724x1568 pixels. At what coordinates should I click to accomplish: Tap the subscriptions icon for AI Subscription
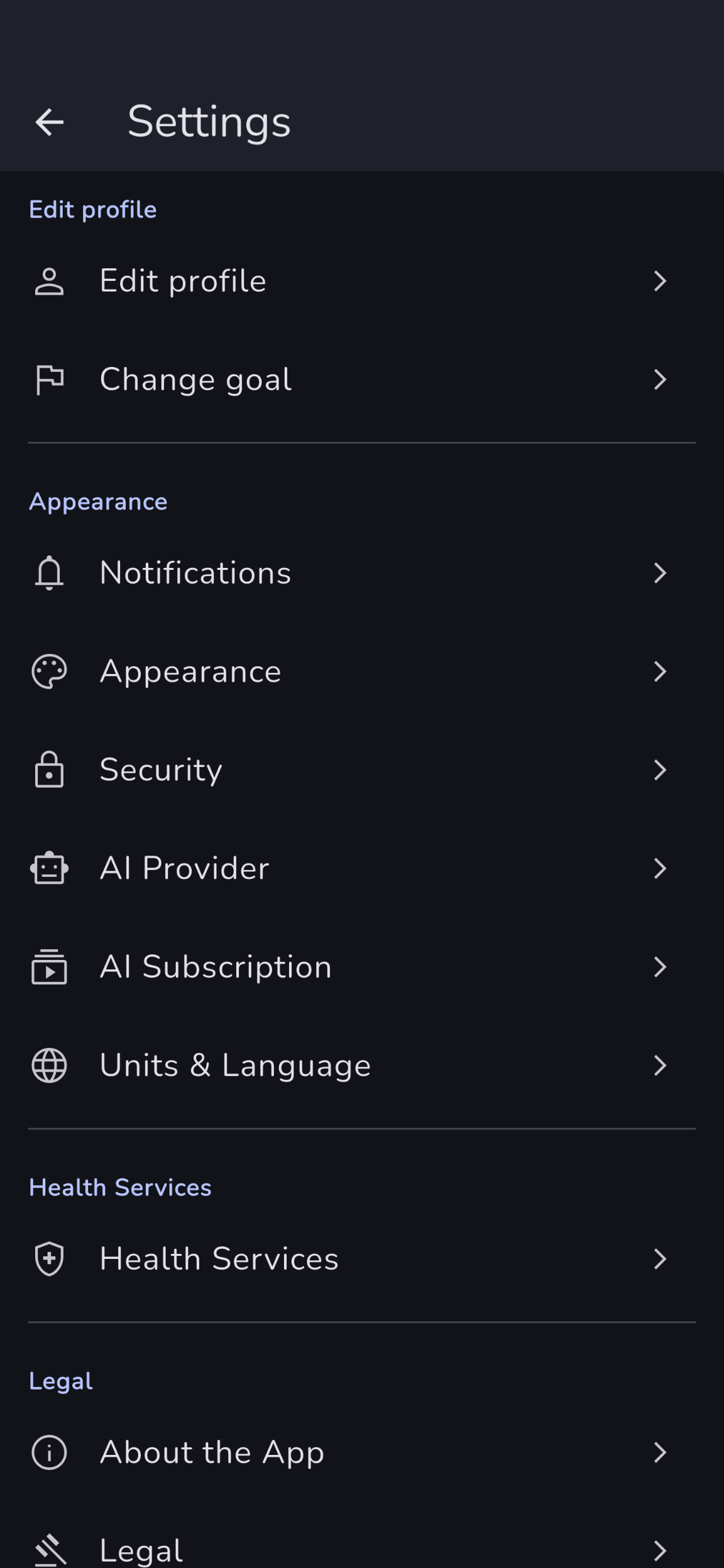tap(49, 967)
